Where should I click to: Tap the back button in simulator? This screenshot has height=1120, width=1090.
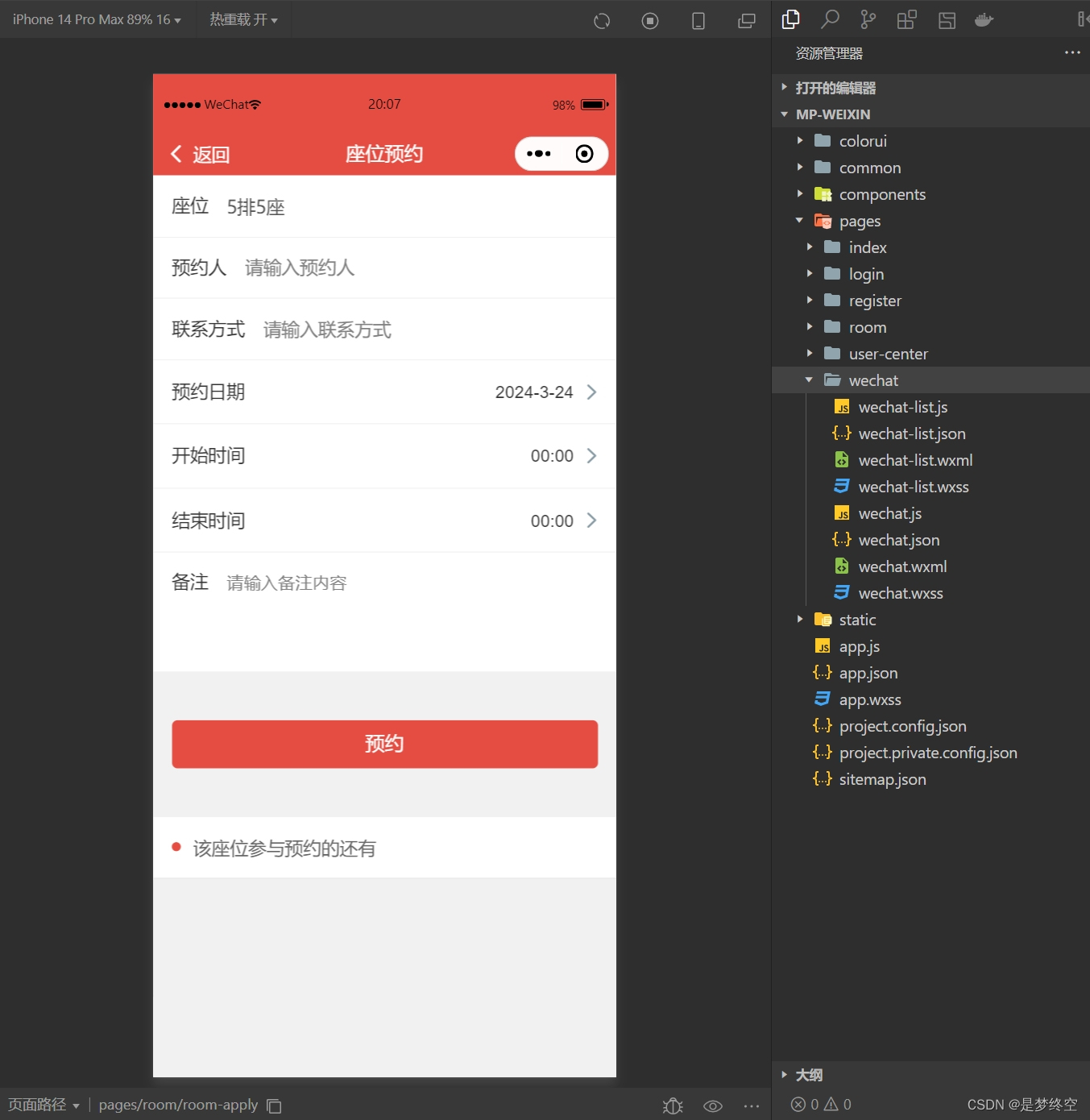click(201, 154)
